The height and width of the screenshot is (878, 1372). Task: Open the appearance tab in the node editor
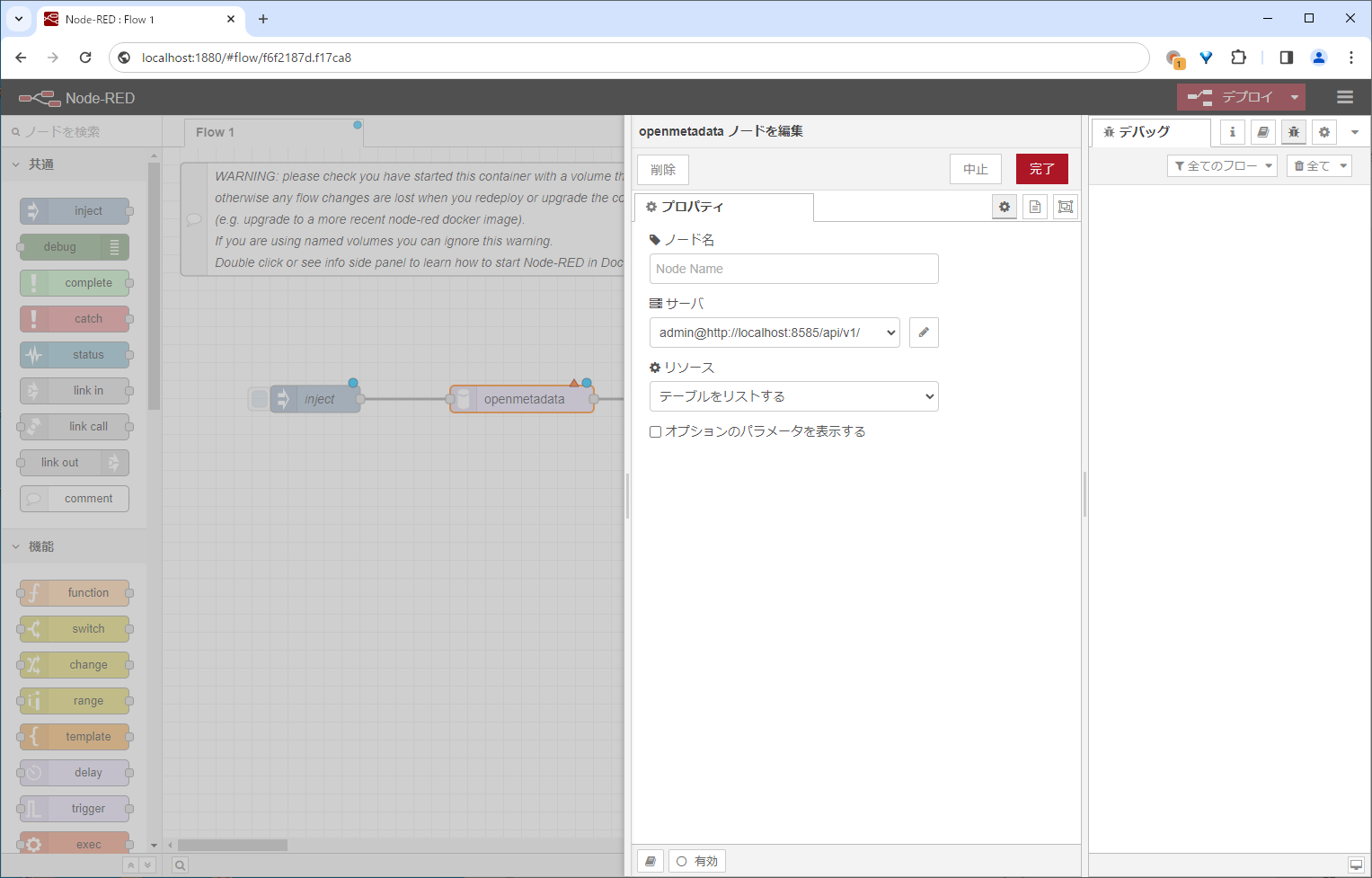pyautogui.click(x=1065, y=206)
